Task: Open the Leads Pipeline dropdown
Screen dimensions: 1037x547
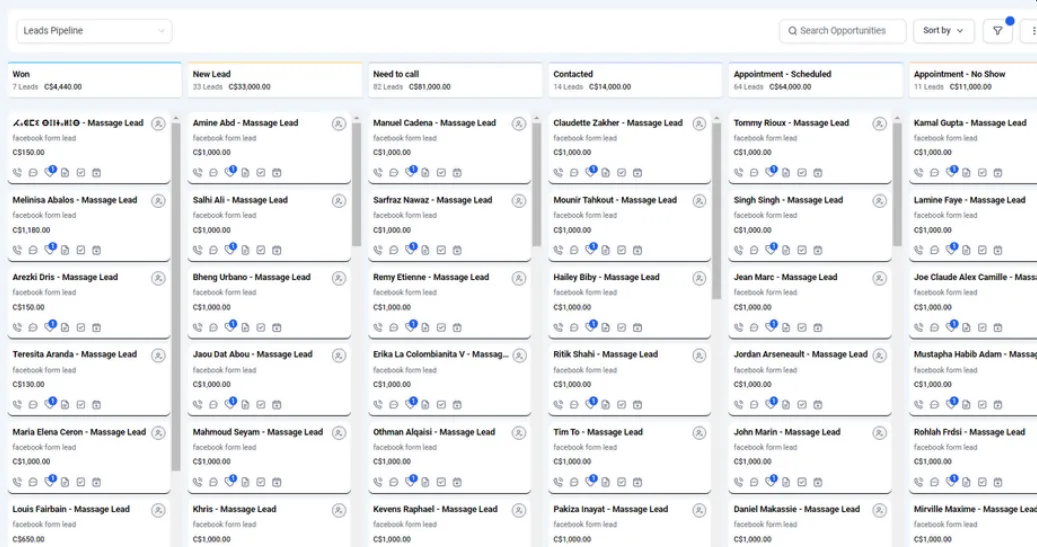Action: pos(94,31)
